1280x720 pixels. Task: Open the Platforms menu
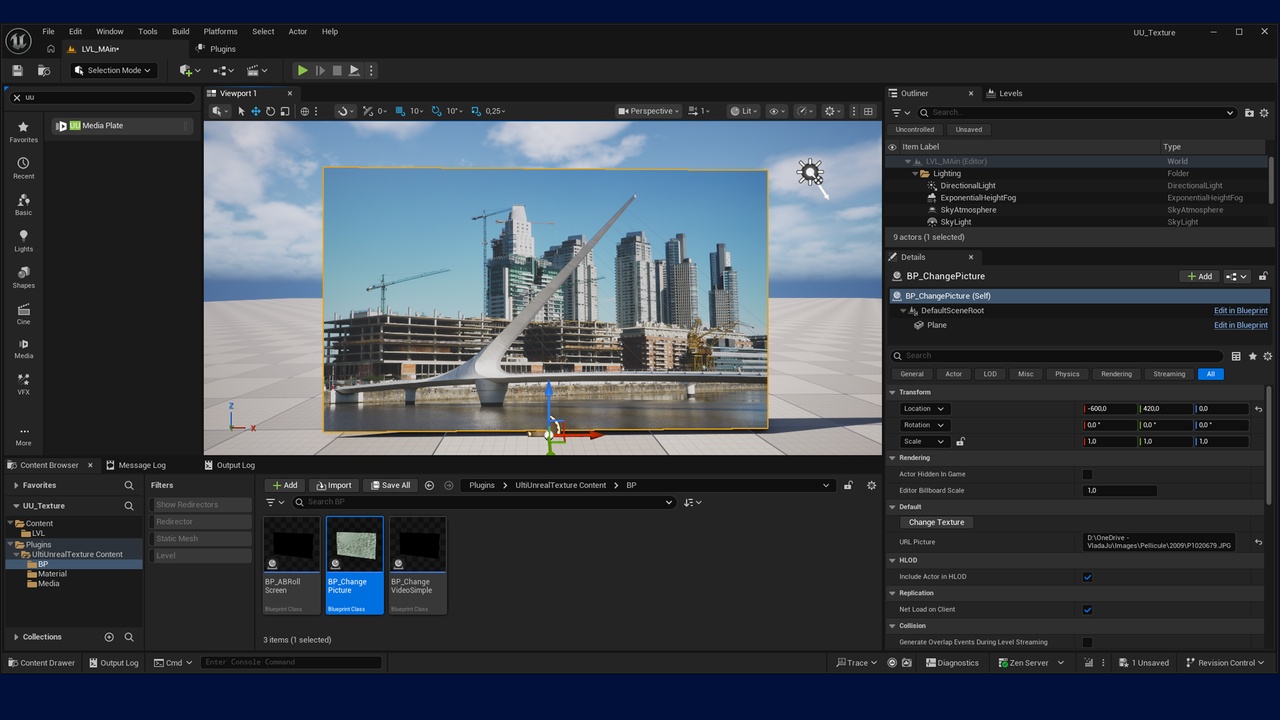coord(220,32)
